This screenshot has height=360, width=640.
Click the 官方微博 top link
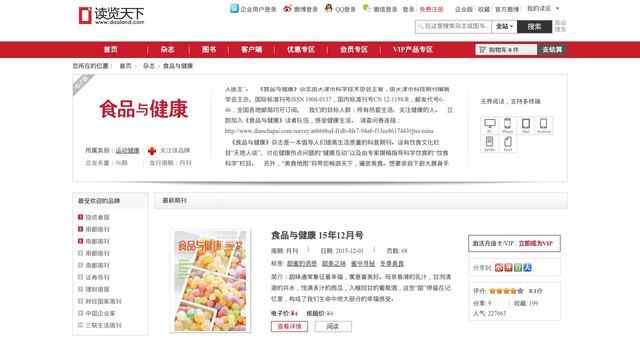(x=507, y=9)
